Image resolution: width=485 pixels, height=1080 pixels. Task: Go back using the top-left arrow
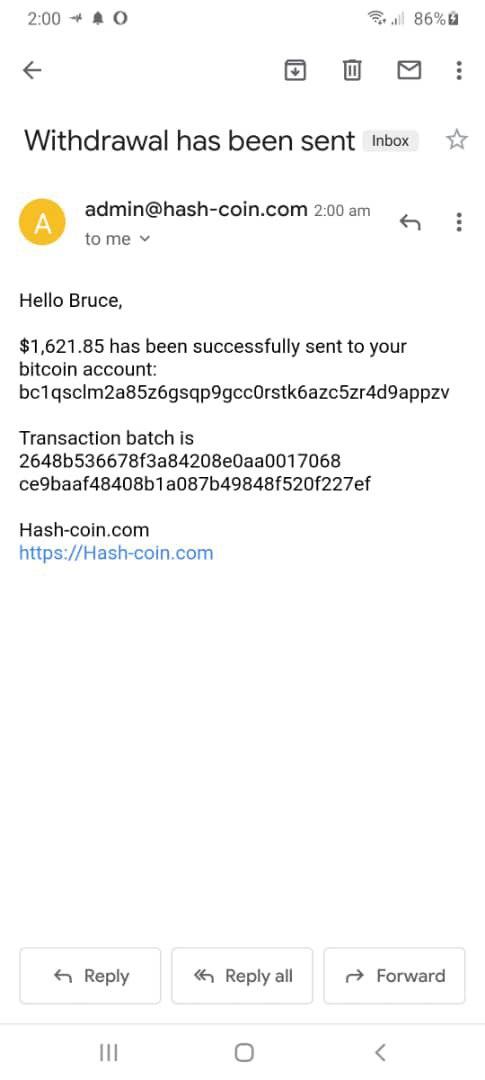coord(32,70)
